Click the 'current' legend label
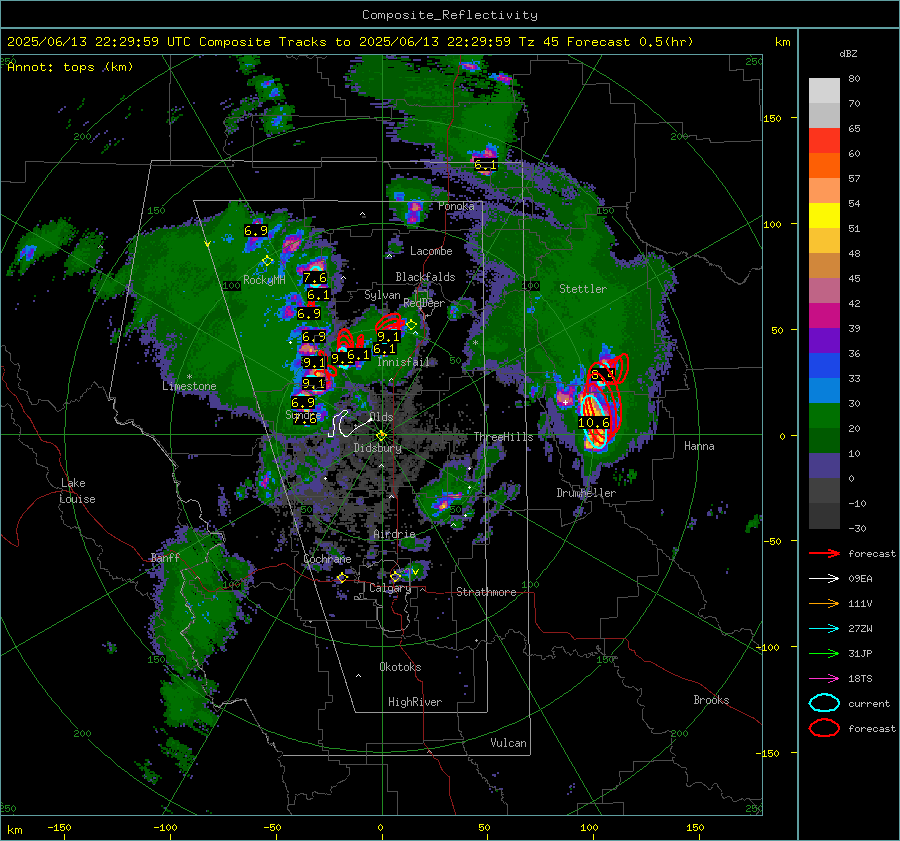This screenshot has height=841, width=900. [869, 703]
